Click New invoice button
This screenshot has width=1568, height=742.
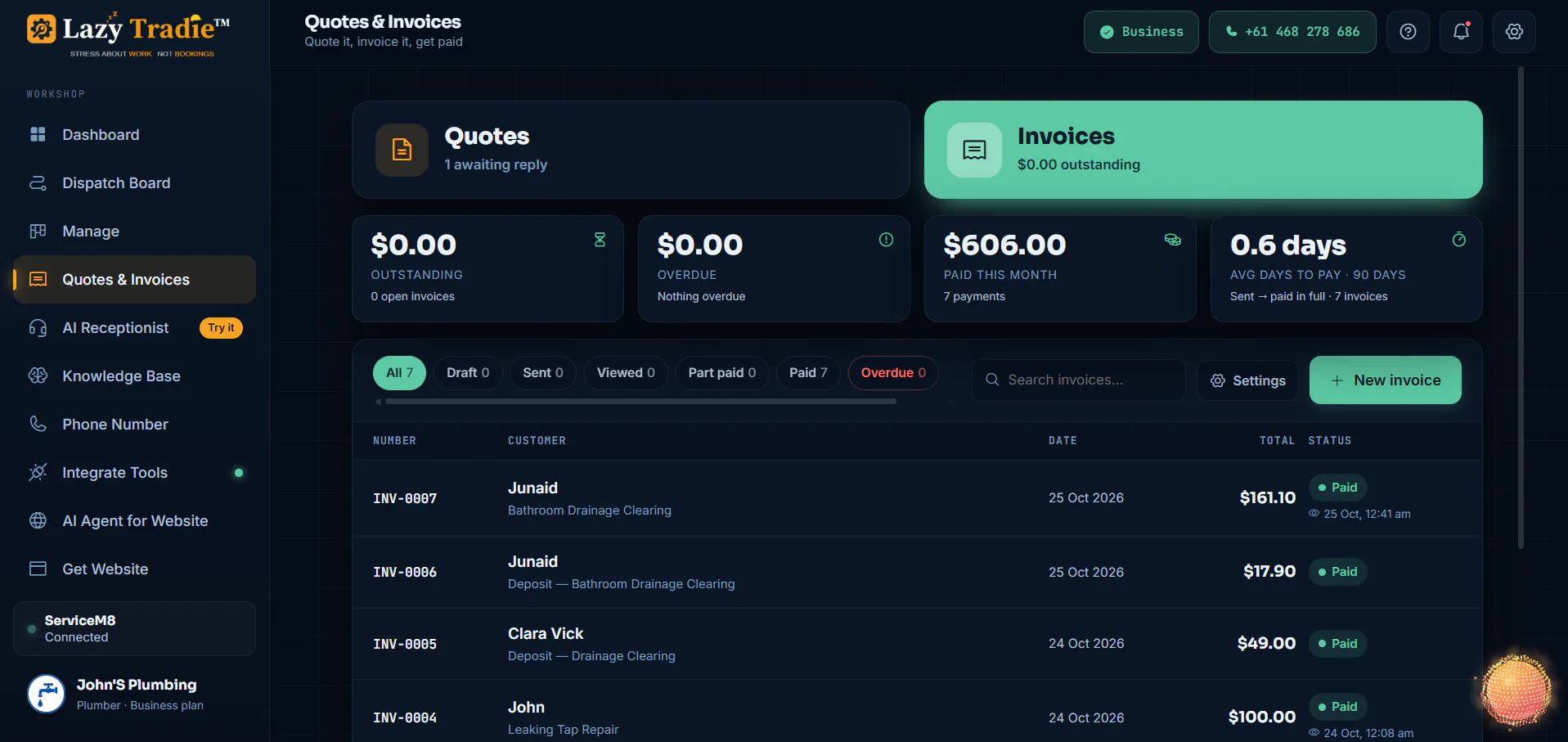coord(1385,380)
